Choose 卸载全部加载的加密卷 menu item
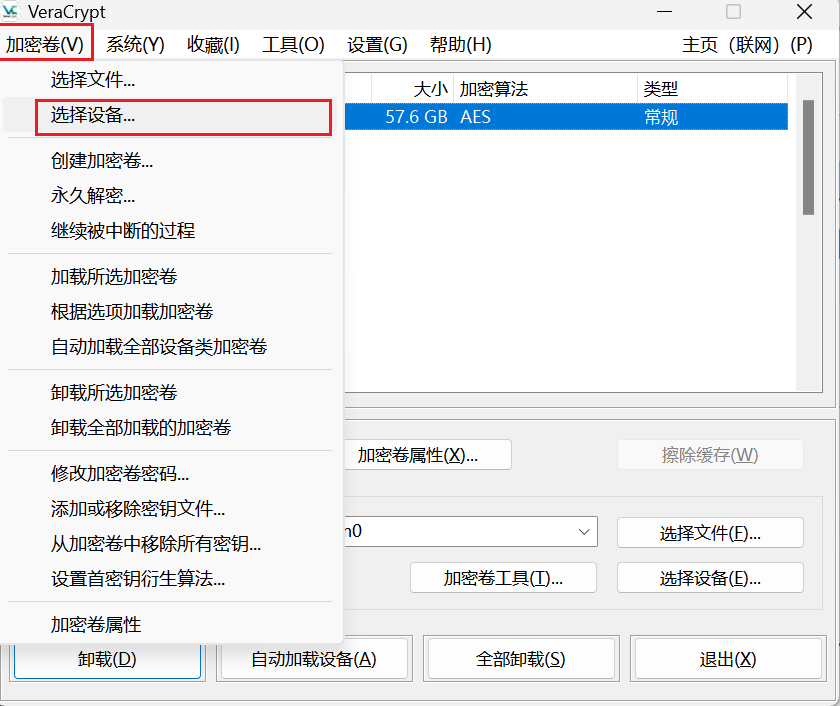840x706 pixels. [141, 428]
